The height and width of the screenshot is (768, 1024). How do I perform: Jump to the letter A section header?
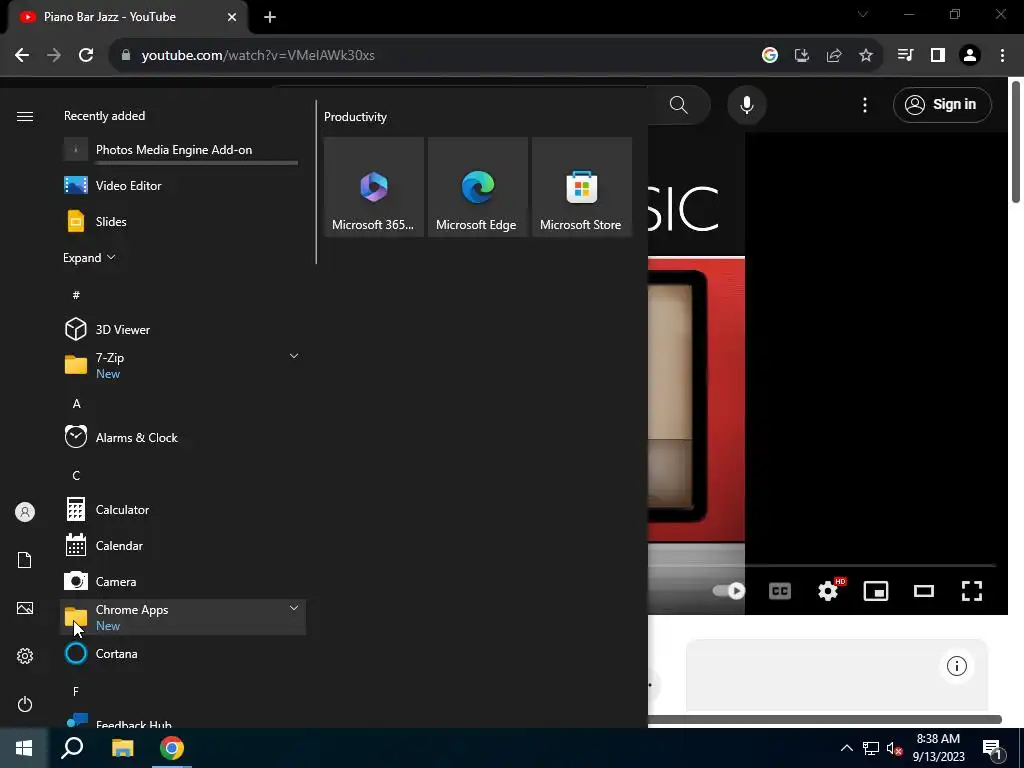tap(76, 404)
